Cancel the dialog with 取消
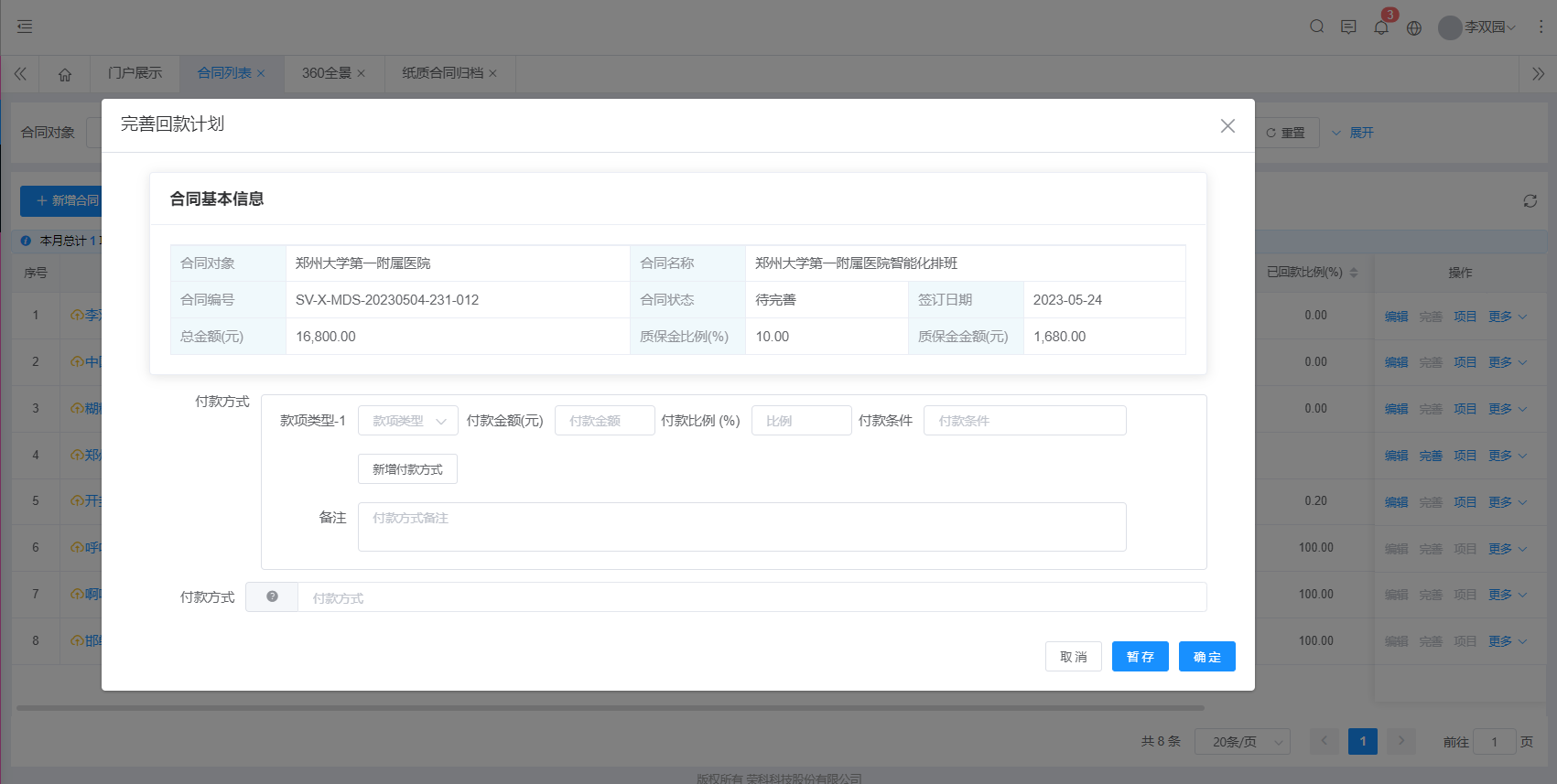The height and width of the screenshot is (784, 1557). click(1073, 657)
